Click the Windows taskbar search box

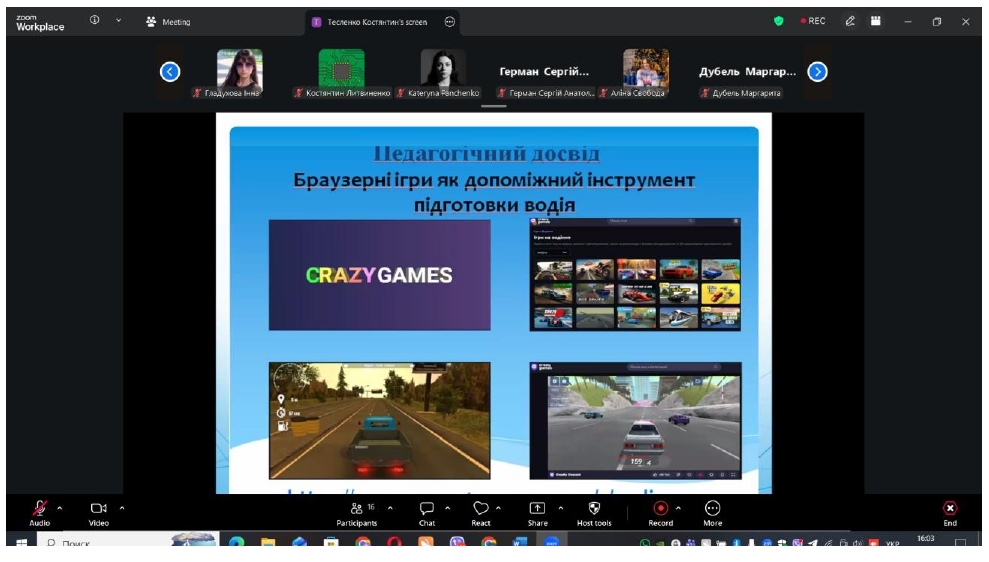(129, 542)
